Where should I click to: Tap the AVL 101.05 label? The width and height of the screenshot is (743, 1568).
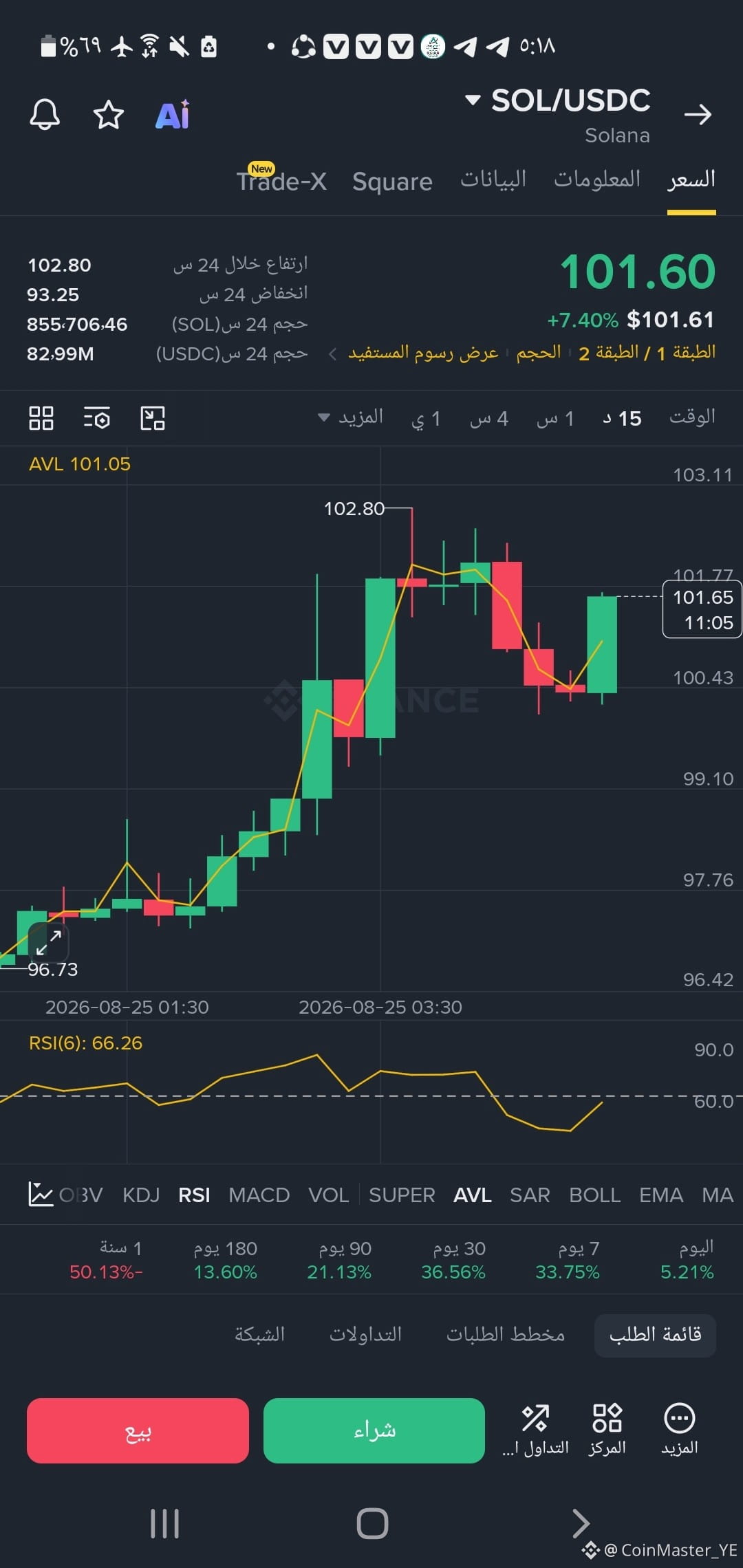coord(79,464)
